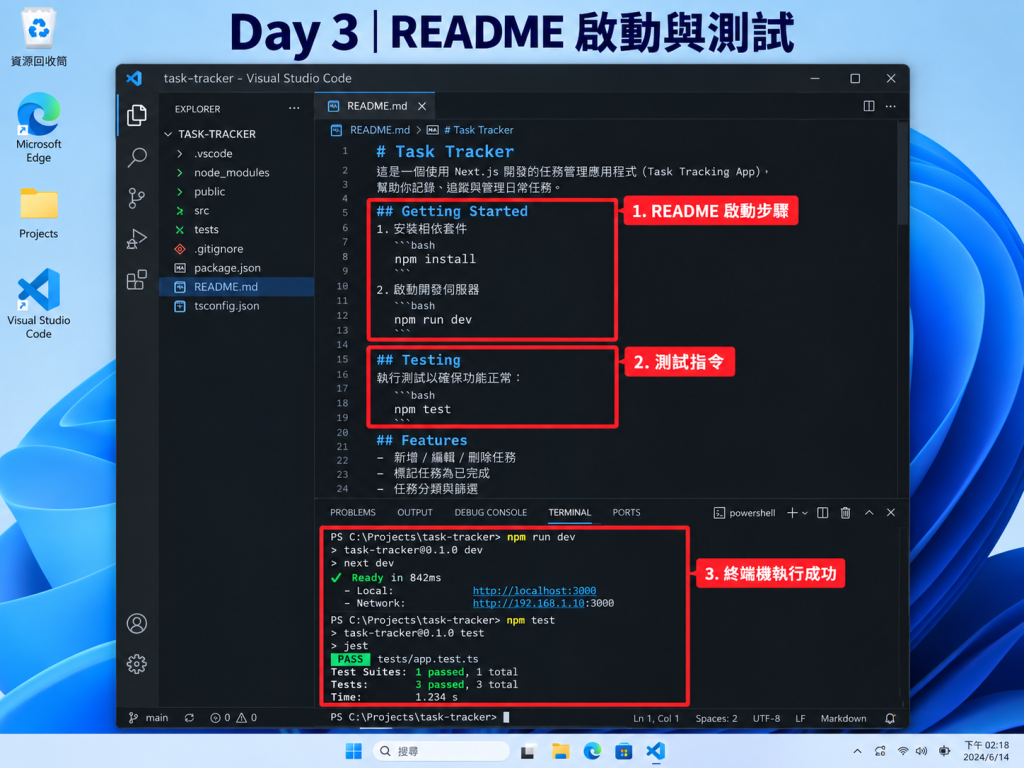Click Ln 1, Col 1 in status bar
Image resolution: width=1024 pixels, height=768 pixels.
click(656, 718)
